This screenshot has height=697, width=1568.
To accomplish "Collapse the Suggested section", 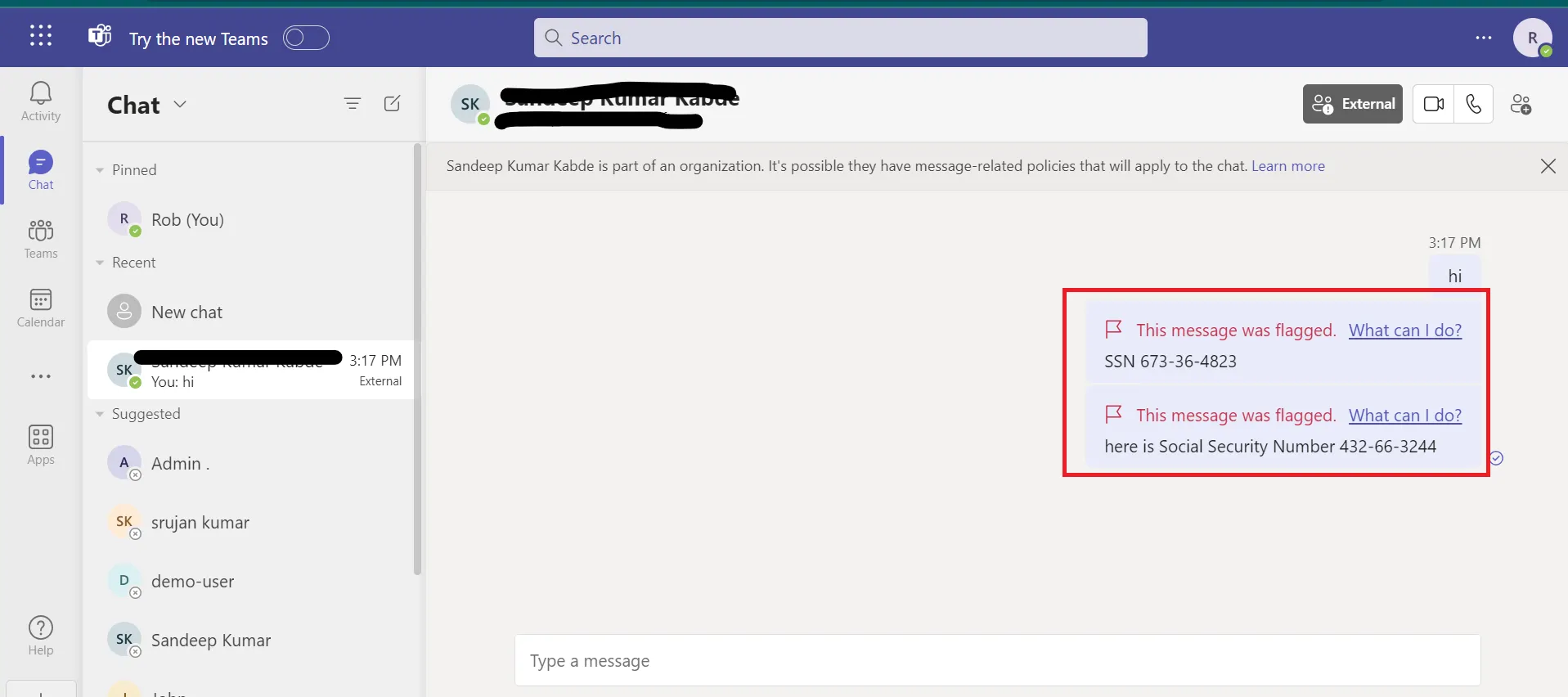I will tap(100, 414).
